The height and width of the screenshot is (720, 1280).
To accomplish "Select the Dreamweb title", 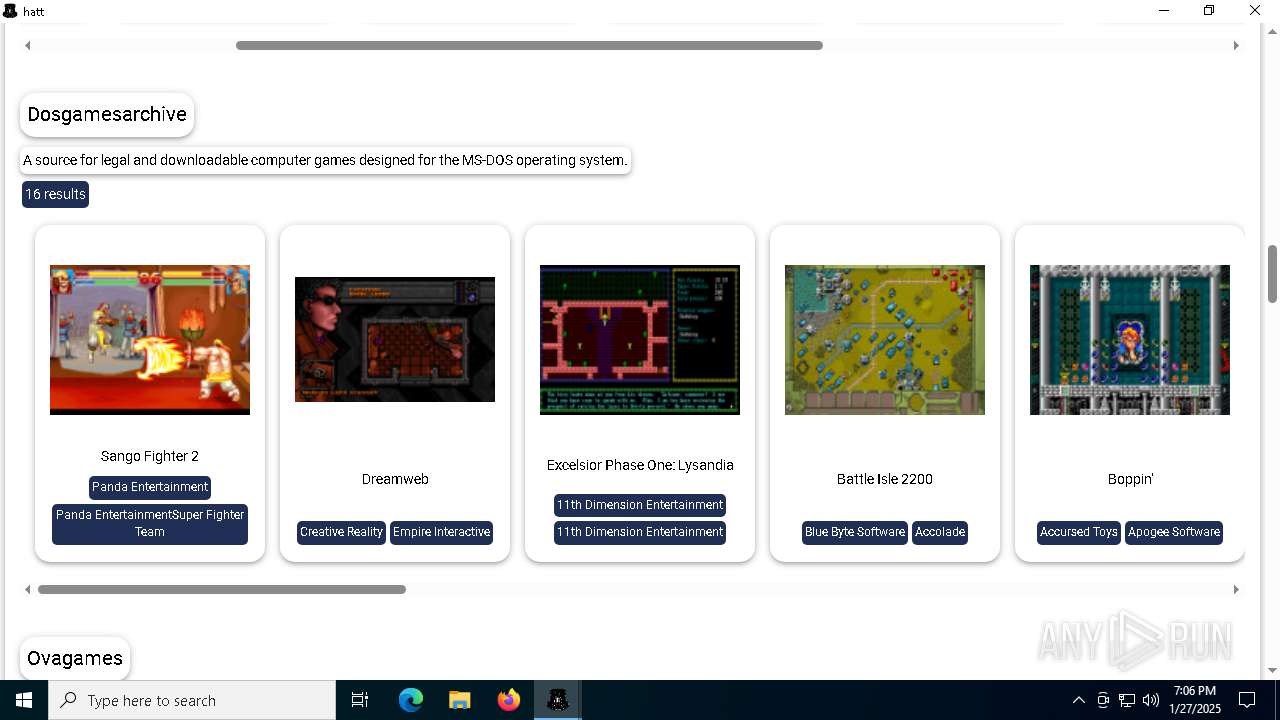I will coord(395,479).
